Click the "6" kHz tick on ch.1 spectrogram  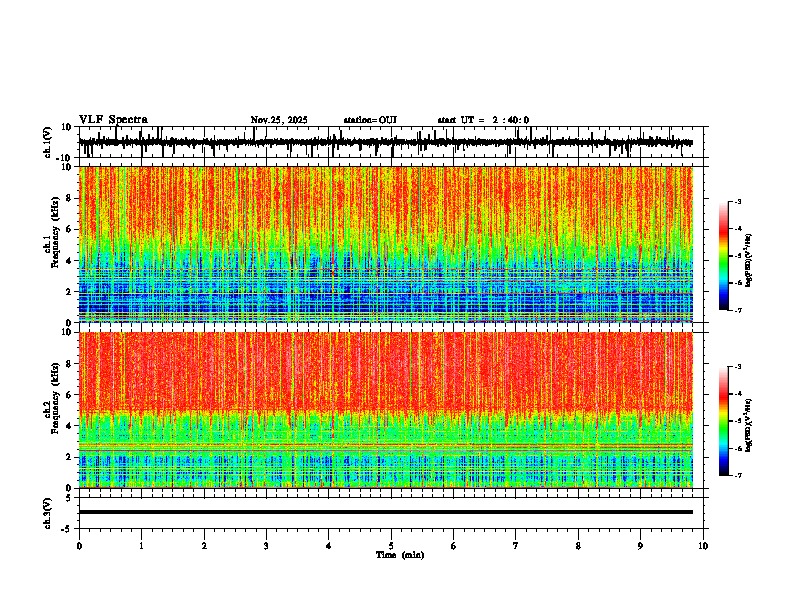69,230
